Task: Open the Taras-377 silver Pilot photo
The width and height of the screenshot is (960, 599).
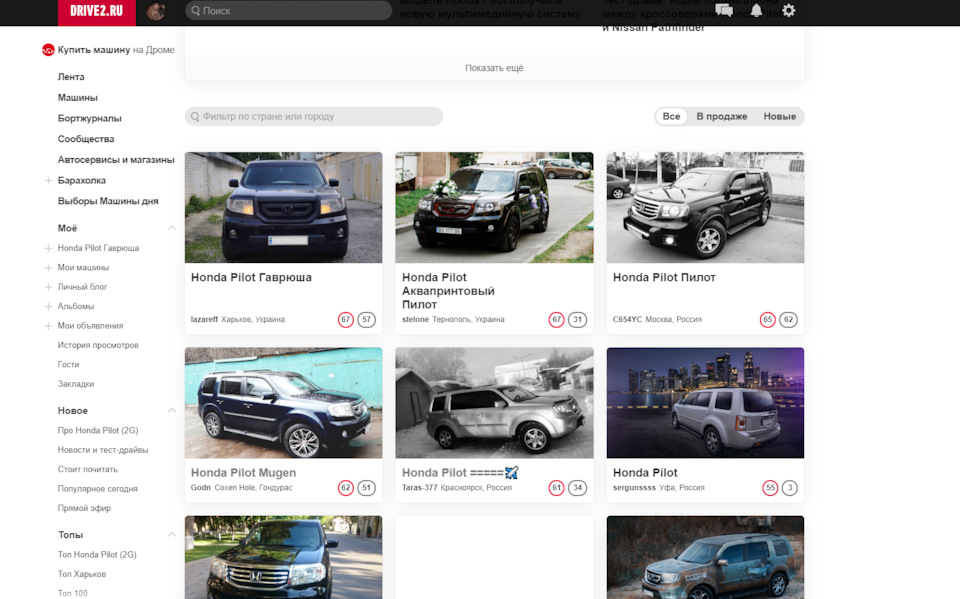Action: coord(494,403)
